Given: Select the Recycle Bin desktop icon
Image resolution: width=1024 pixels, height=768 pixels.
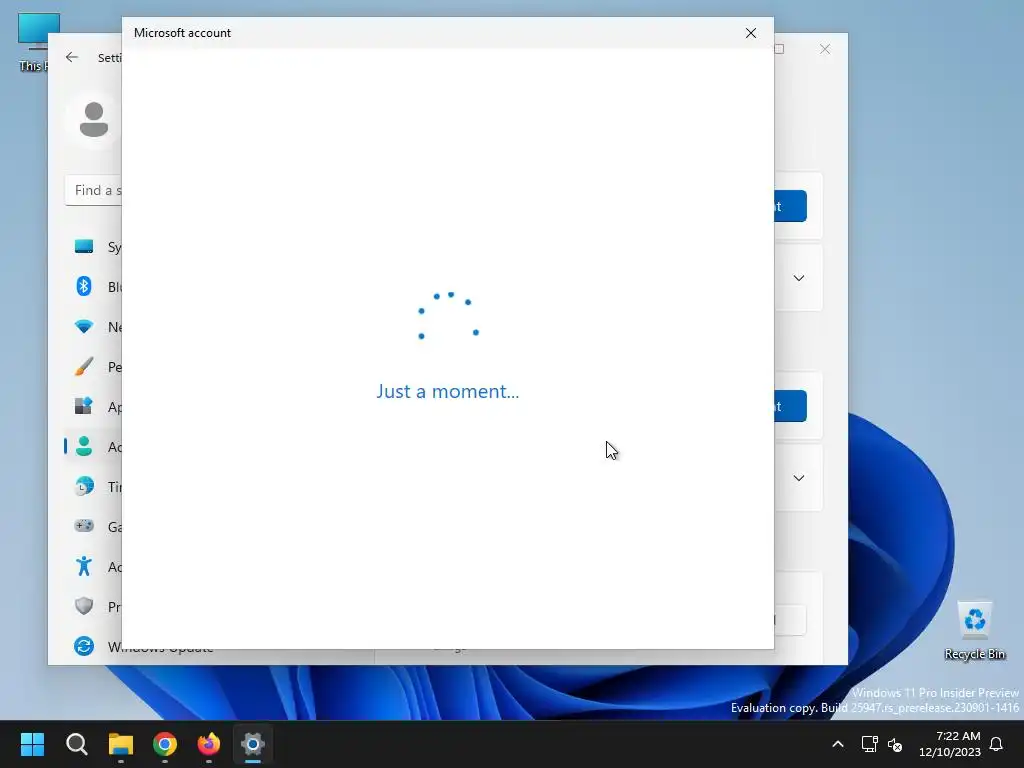Looking at the screenshot, I should (974, 631).
